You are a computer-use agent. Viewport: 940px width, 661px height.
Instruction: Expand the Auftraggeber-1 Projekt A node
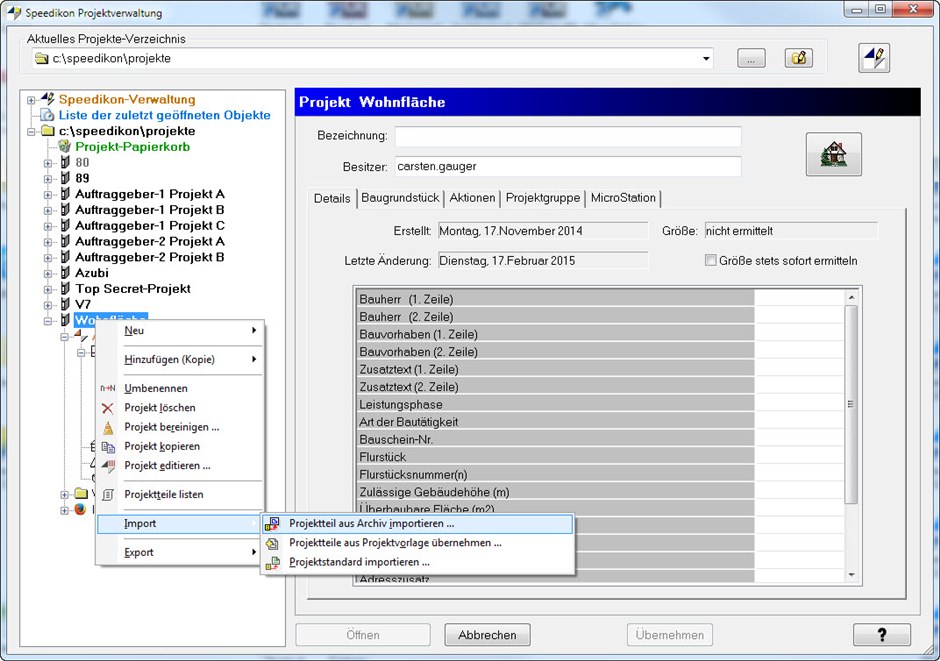(48, 194)
